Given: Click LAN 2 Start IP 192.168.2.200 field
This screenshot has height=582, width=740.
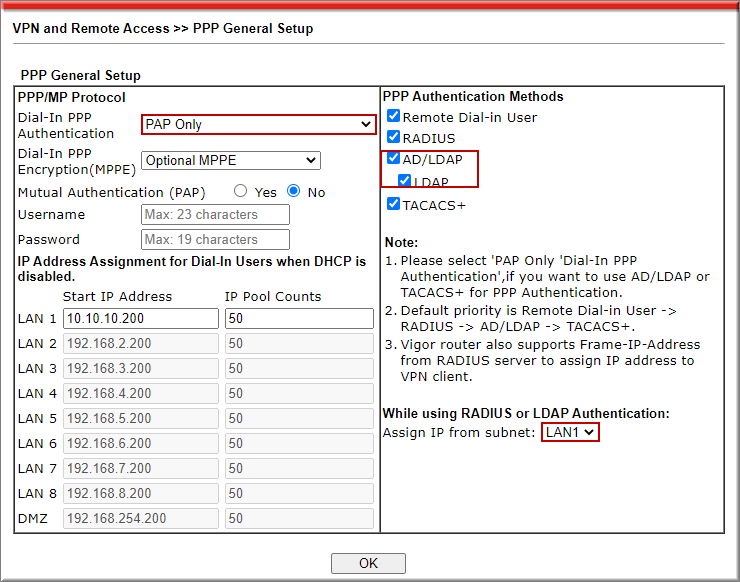Looking at the screenshot, I should [x=141, y=344].
